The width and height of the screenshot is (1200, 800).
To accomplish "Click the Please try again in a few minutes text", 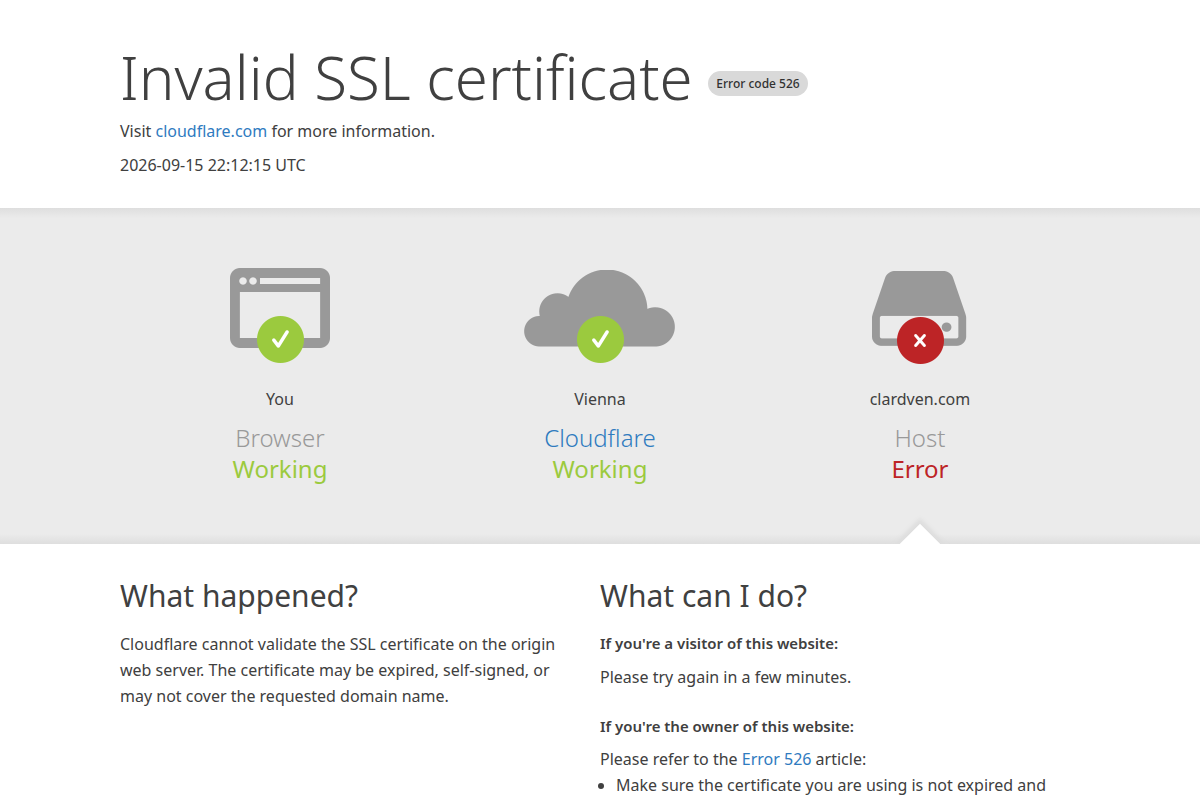I will [x=725, y=677].
